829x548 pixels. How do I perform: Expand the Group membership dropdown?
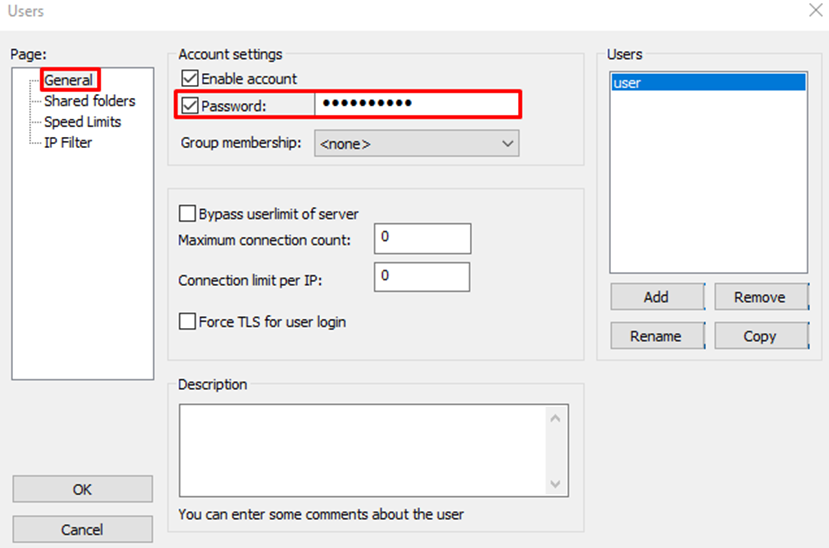pyautogui.click(x=417, y=144)
